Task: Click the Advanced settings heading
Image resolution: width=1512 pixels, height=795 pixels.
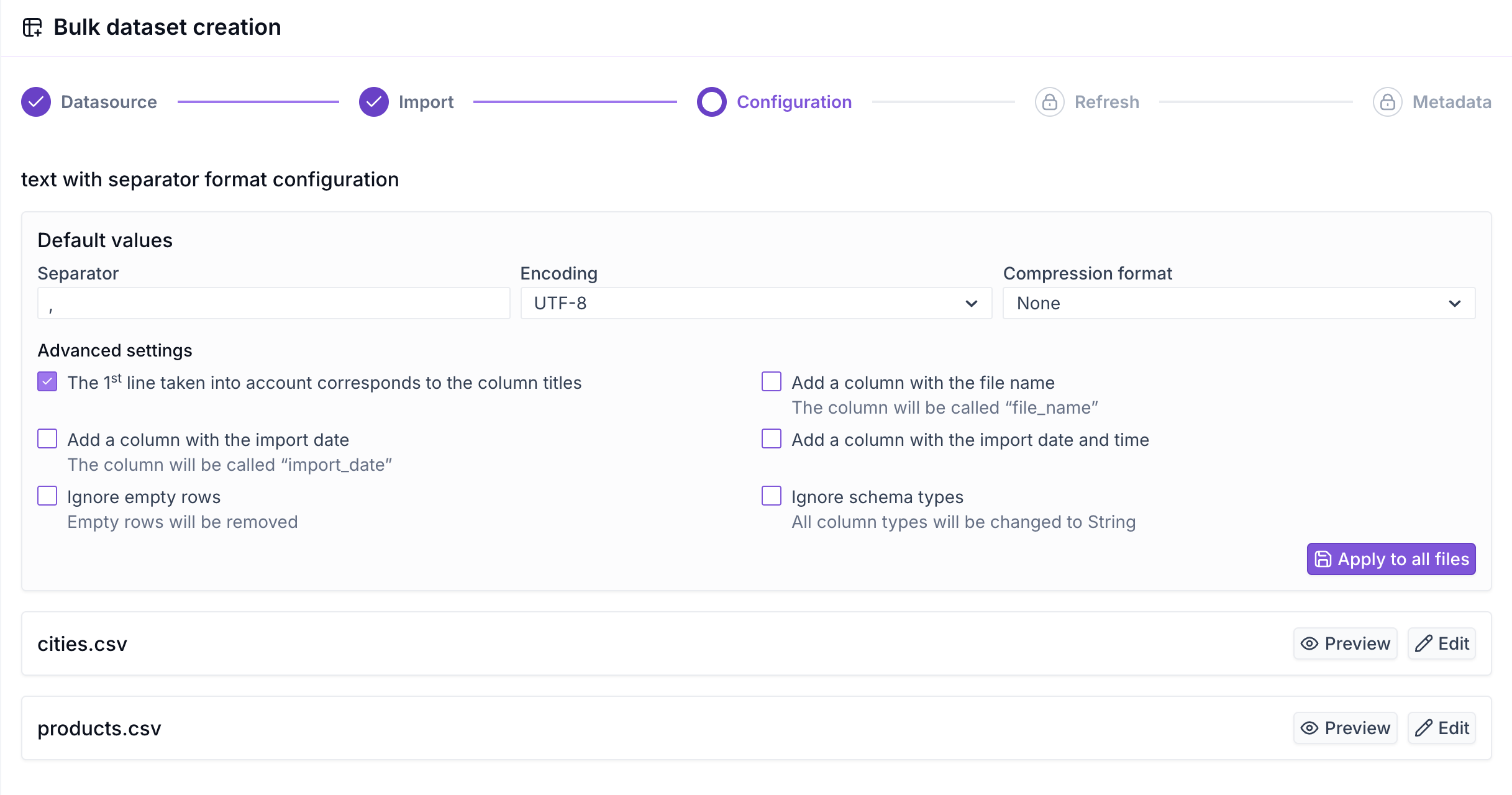Action: [x=115, y=350]
